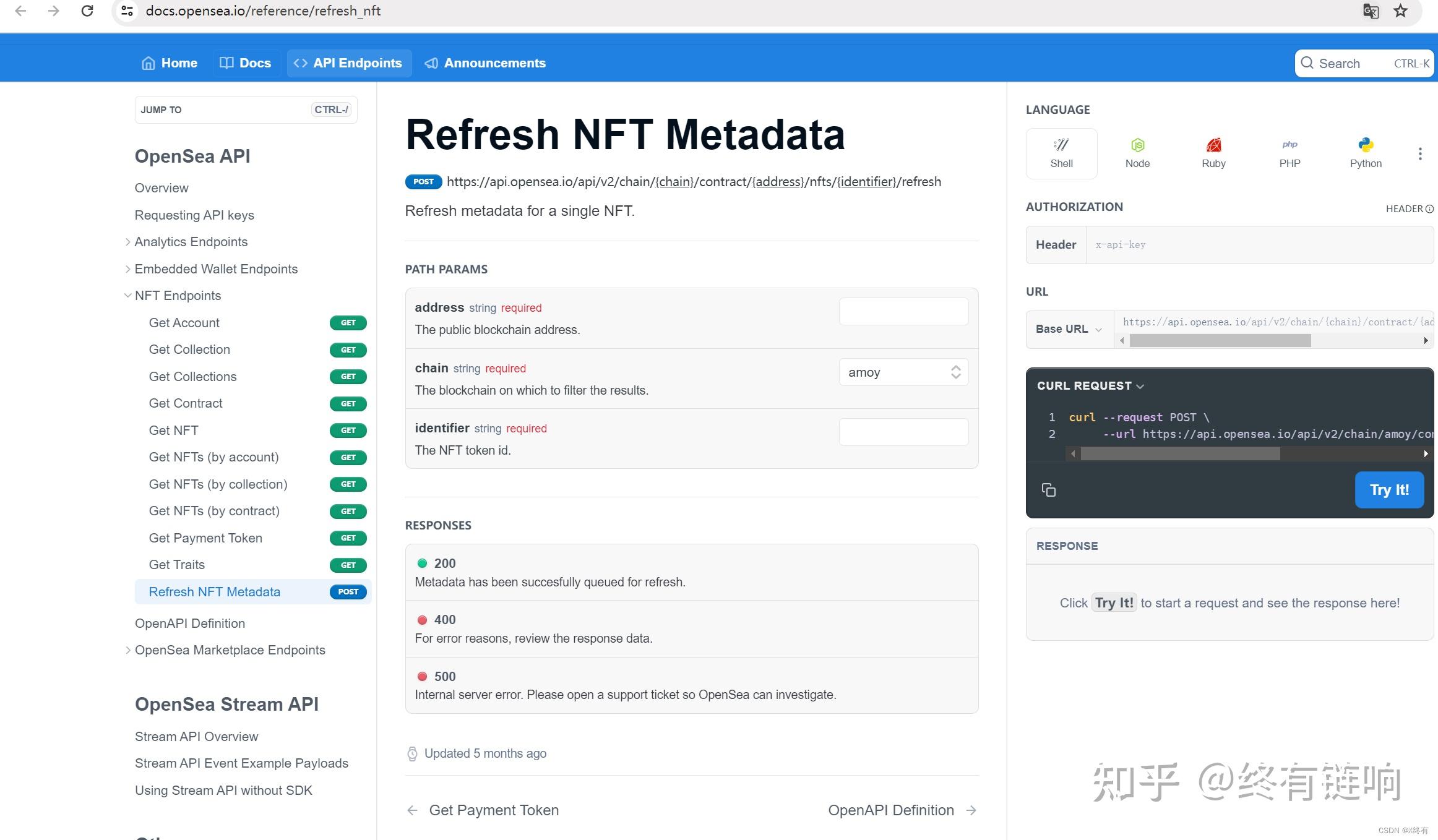Go forward with the browser forward arrow
The width and height of the screenshot is (1438, 840).
(x=54, y=11)
